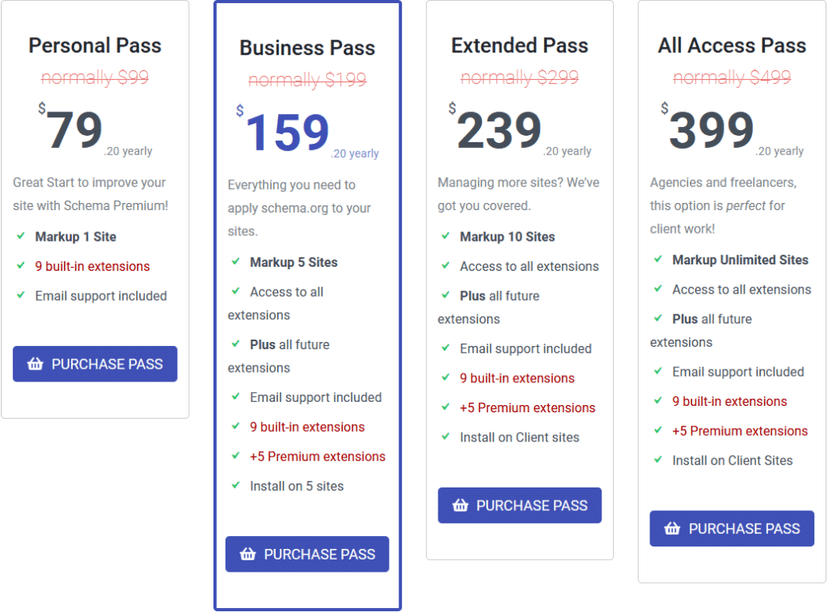Click the Business Pass plan title
This screenshot has height=612, width=828.
tap(306, 46)
